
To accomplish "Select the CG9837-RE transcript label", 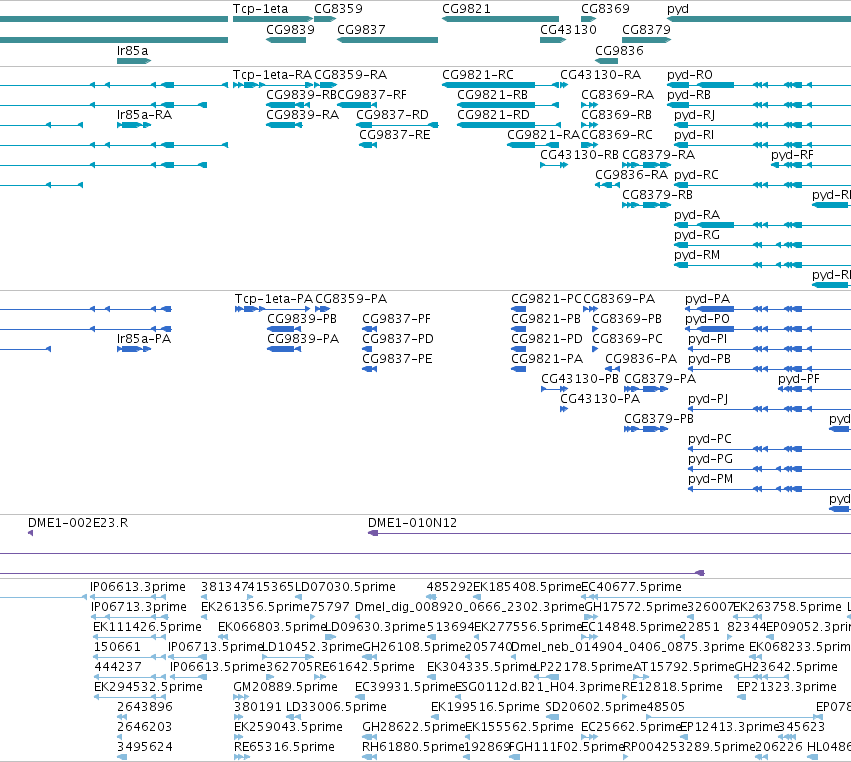I will pos(395,135).
